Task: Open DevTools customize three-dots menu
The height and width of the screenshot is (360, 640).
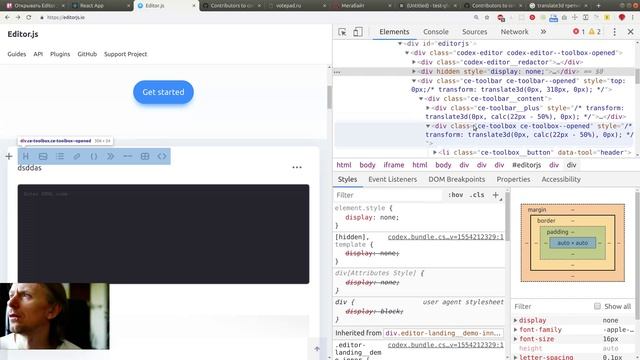Action: [615, 32]
